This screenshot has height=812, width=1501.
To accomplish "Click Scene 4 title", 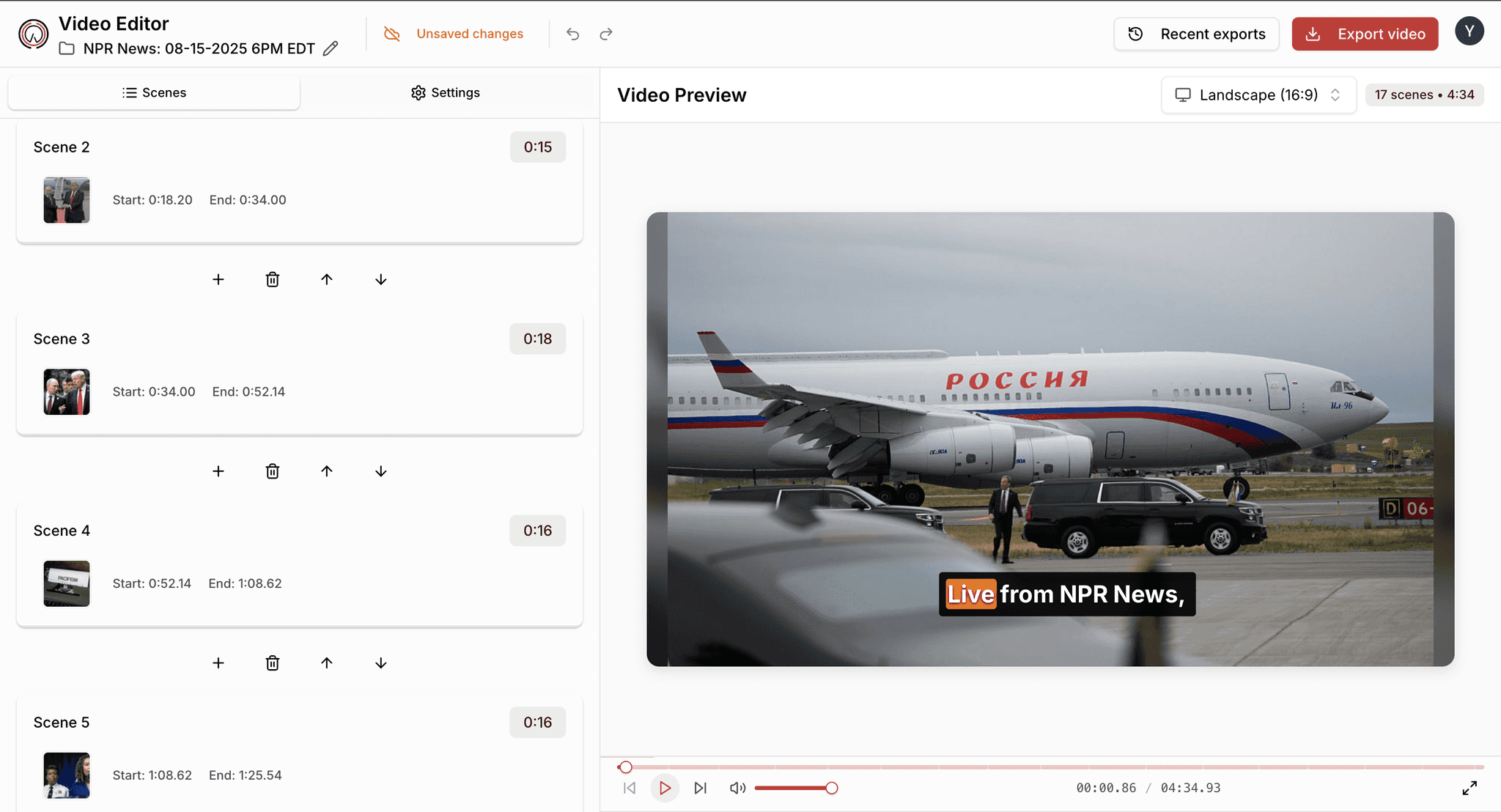I will (x=62, y=531).
